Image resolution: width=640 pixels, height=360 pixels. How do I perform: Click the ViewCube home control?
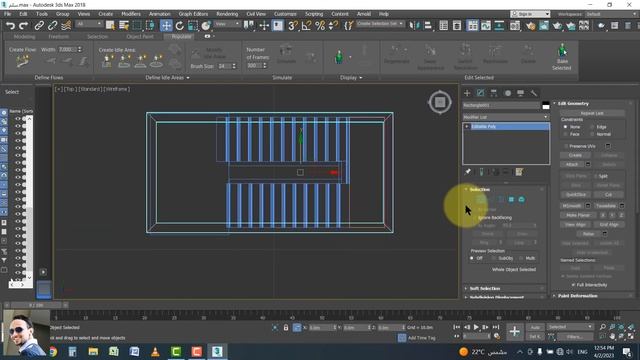[440, 102]
